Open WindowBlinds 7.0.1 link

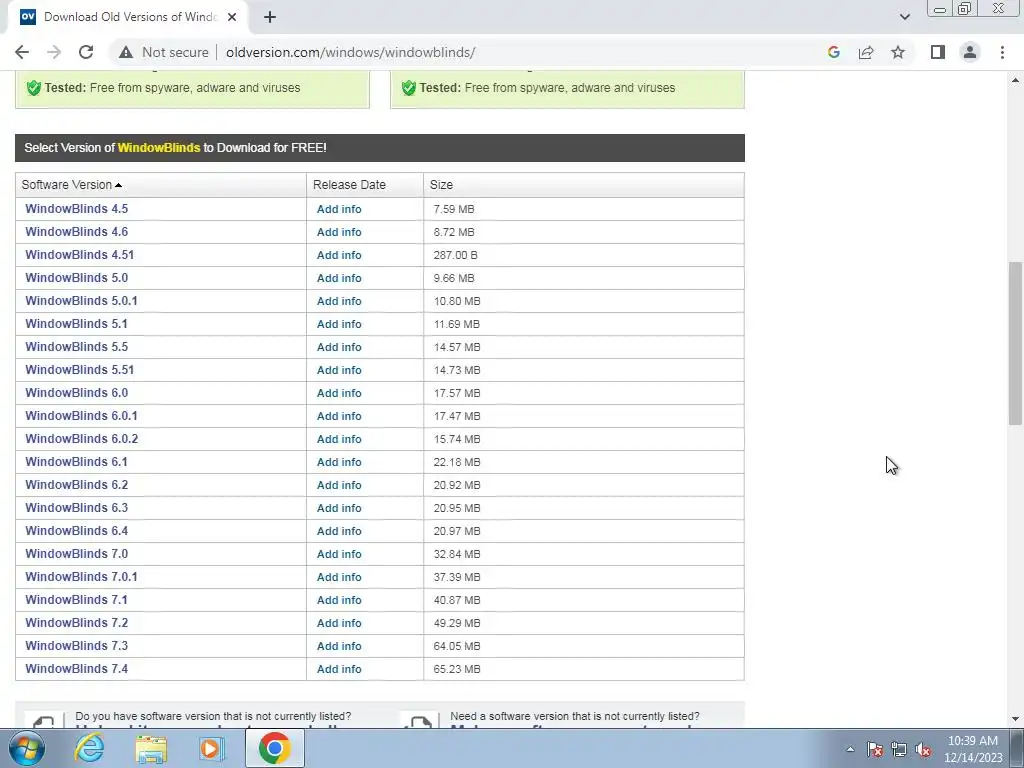[81, 577]
